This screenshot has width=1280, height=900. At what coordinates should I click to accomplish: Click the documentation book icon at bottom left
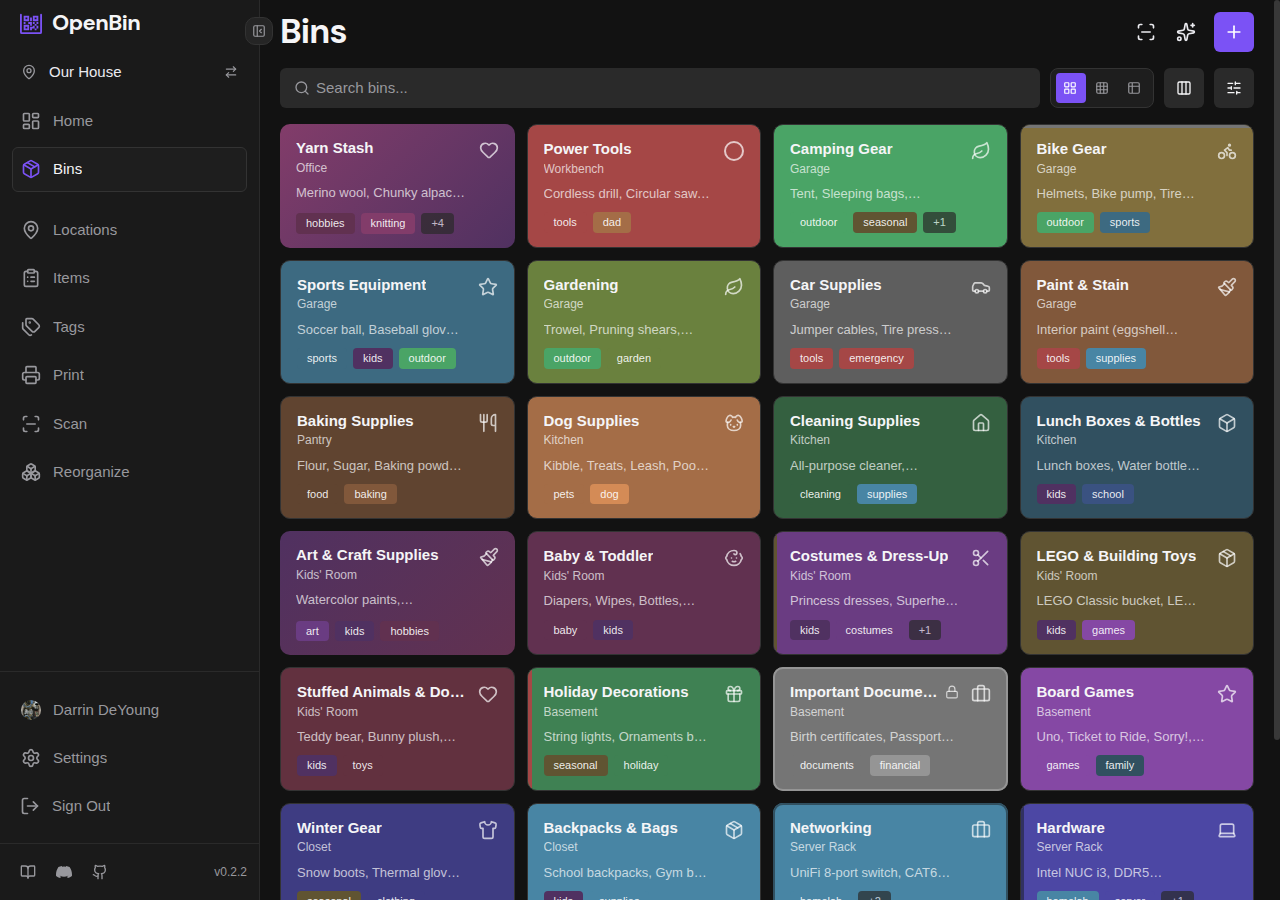[28, 872]
